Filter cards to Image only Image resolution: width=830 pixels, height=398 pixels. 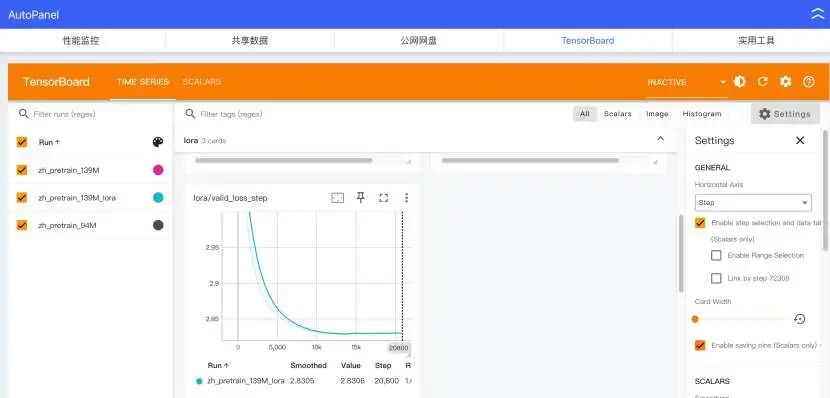pyautogui.click(x=657, y=114)
